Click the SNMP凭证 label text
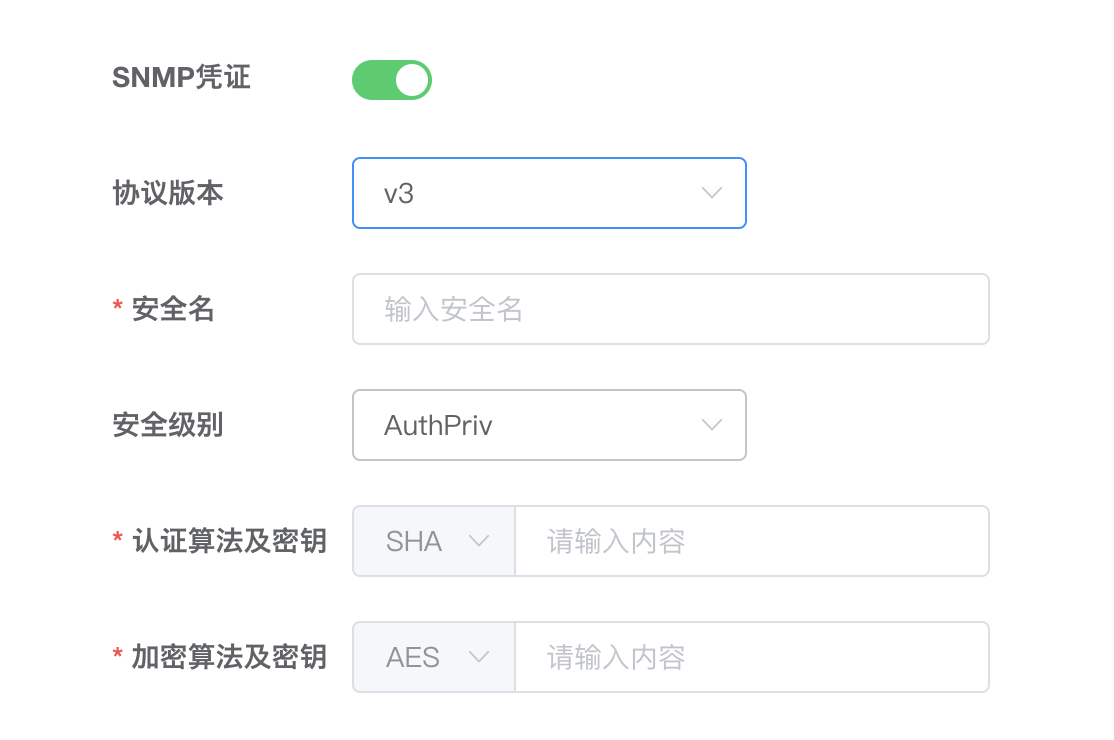Viewport: 1114px width, 740px height. point(181,77)
